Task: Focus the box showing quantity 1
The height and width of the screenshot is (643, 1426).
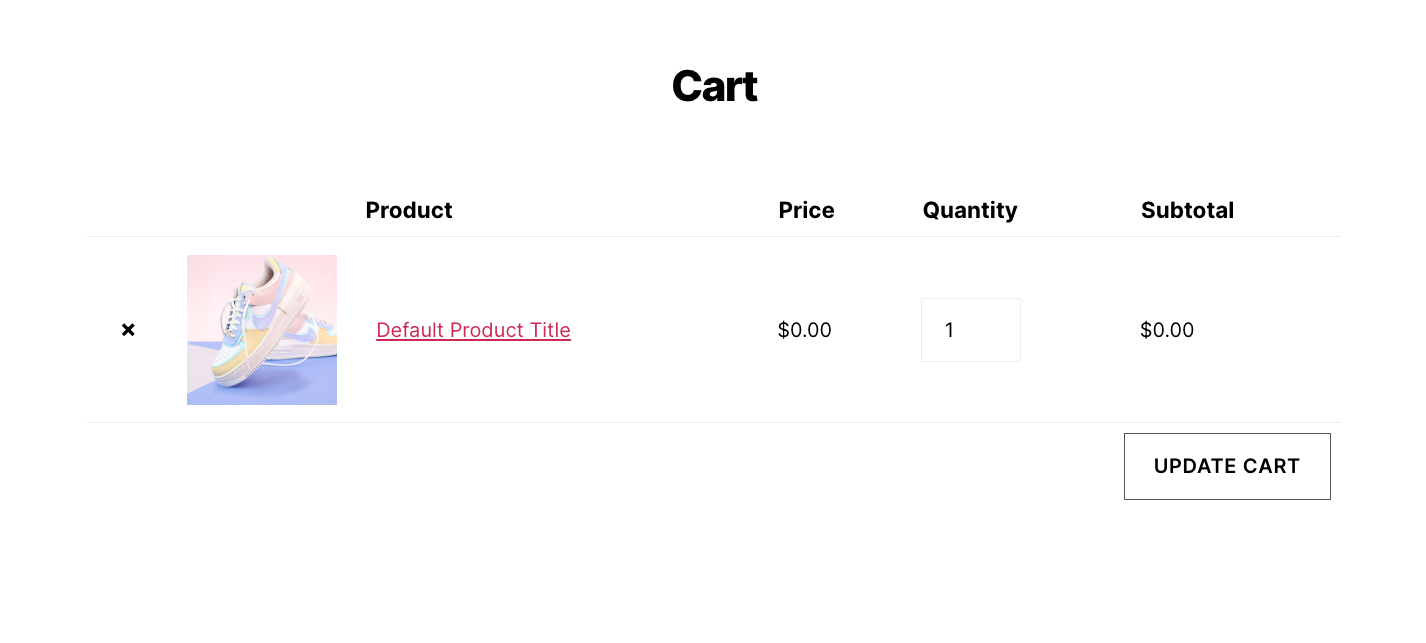Action: 970,330
